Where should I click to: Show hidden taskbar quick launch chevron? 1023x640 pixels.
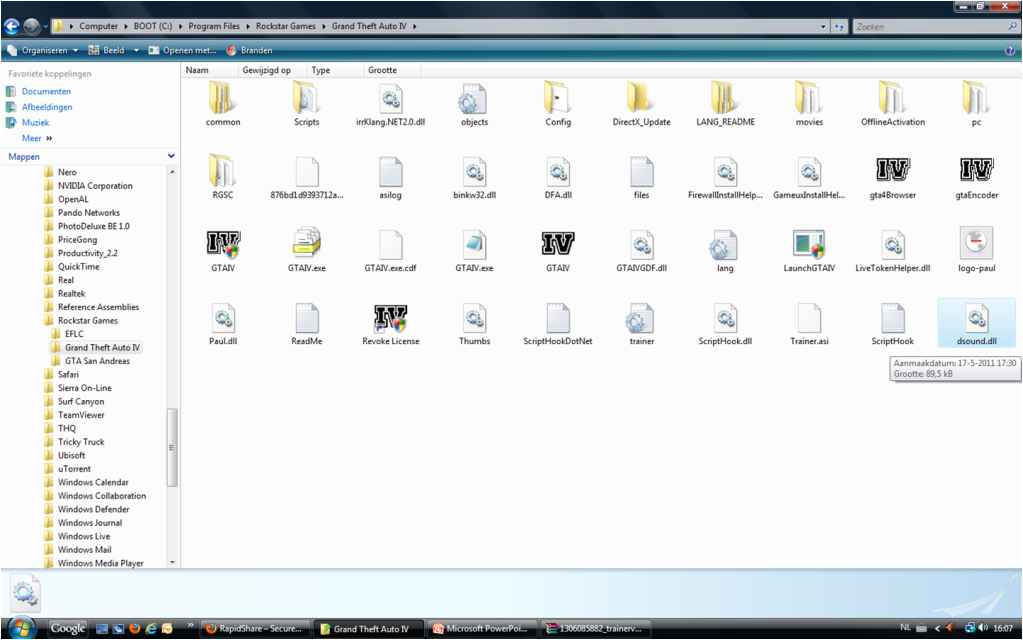click(191, 625)
